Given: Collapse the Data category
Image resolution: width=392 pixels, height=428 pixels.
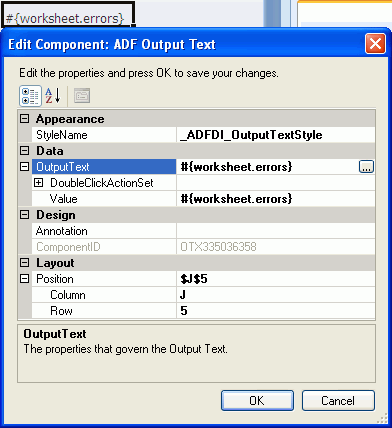Looking at the screenshot, I should pos(25,151).
